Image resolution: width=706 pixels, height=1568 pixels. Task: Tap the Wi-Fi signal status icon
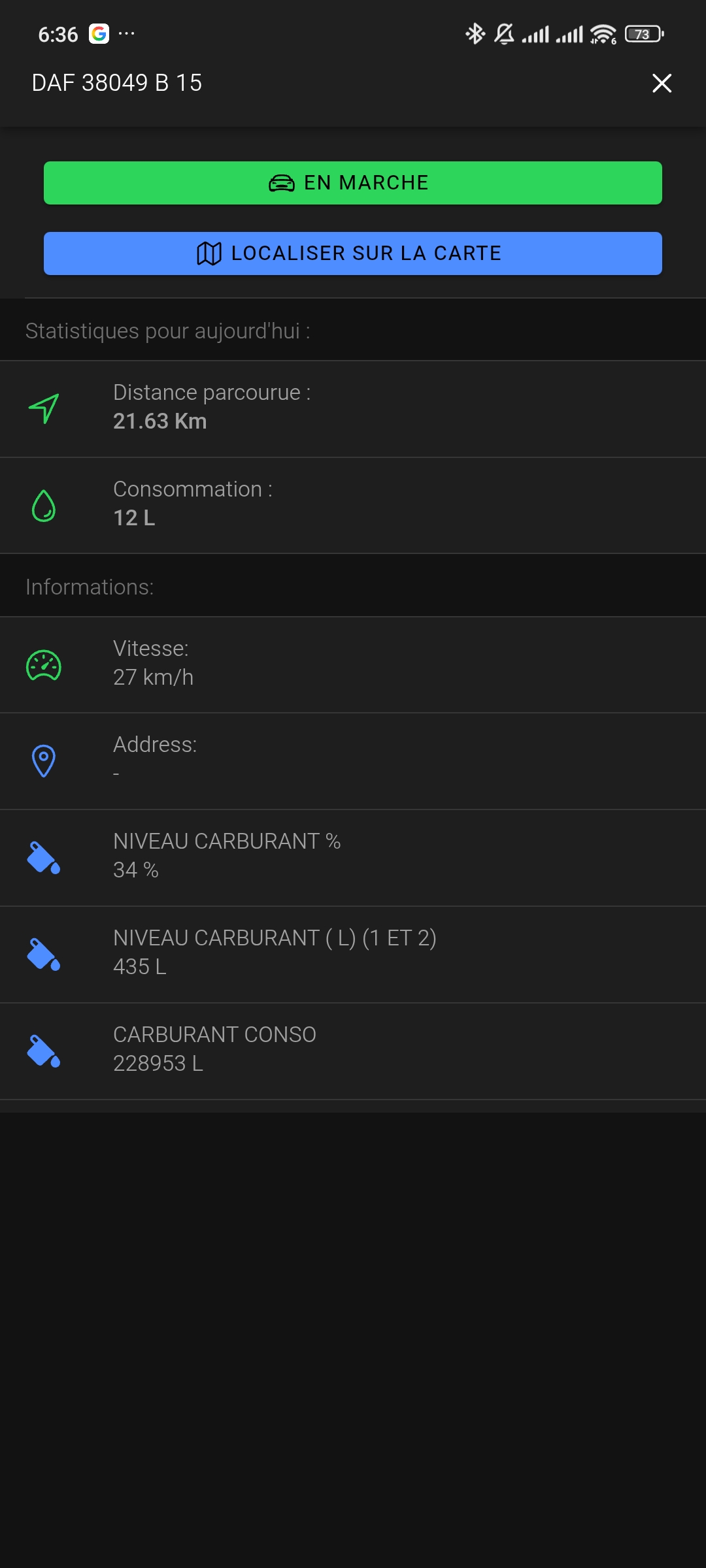click(603, 34)
